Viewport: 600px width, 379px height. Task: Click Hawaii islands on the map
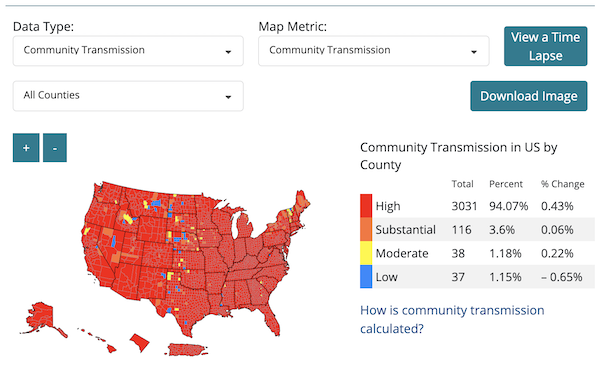click(99, 340)
